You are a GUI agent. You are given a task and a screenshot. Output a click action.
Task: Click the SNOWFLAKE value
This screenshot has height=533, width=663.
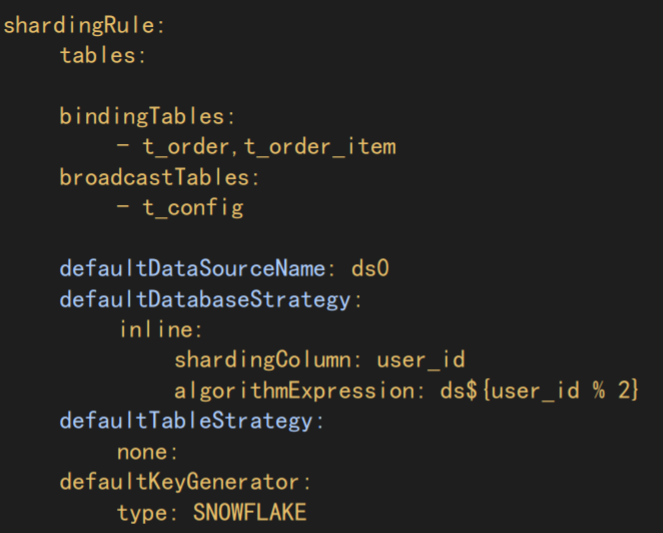[x=249, y=513]
